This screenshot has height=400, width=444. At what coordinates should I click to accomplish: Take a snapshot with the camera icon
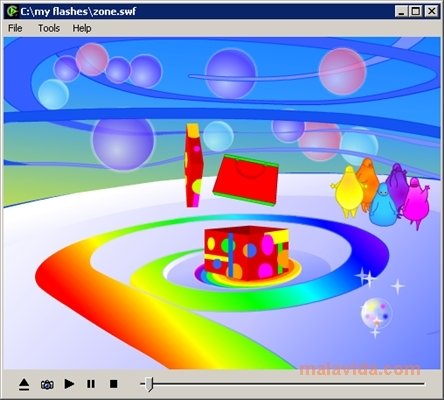(47, 384)
